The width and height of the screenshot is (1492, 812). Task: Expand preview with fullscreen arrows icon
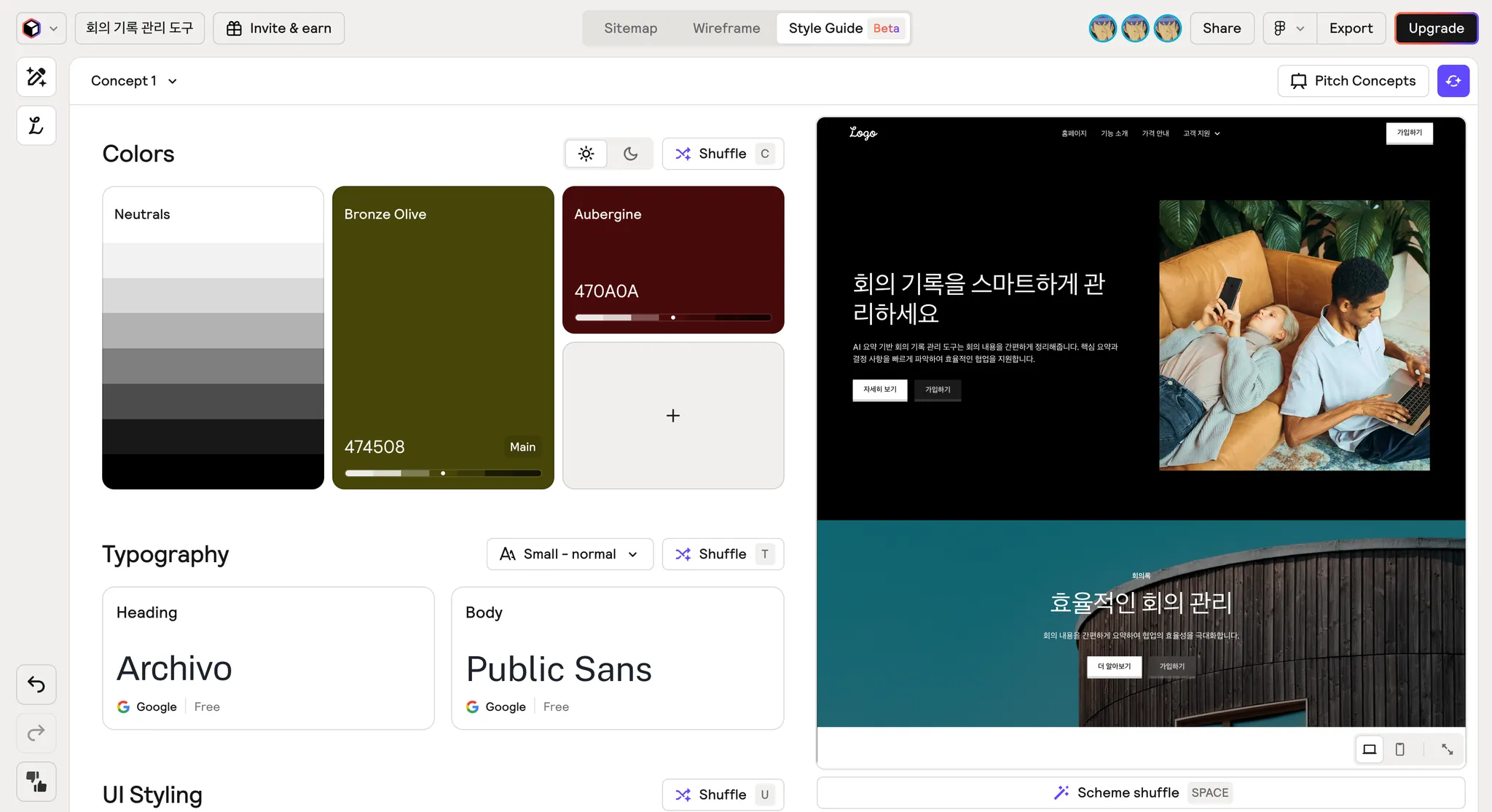[x=1447, y=749]
